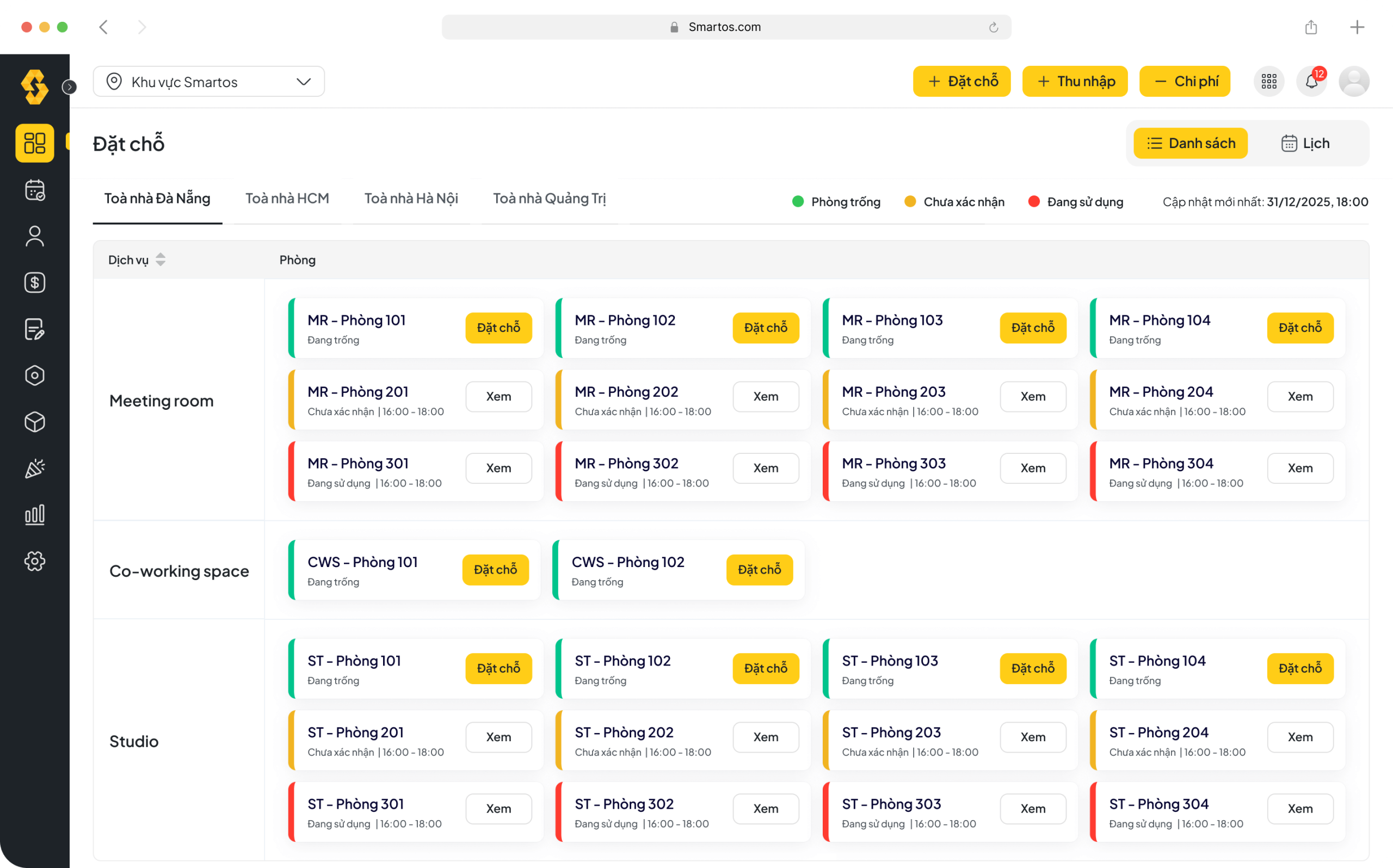View ST - Phòng 303 with Xem
This screenshot has width=1393, height=868.
coord(1033,809)
